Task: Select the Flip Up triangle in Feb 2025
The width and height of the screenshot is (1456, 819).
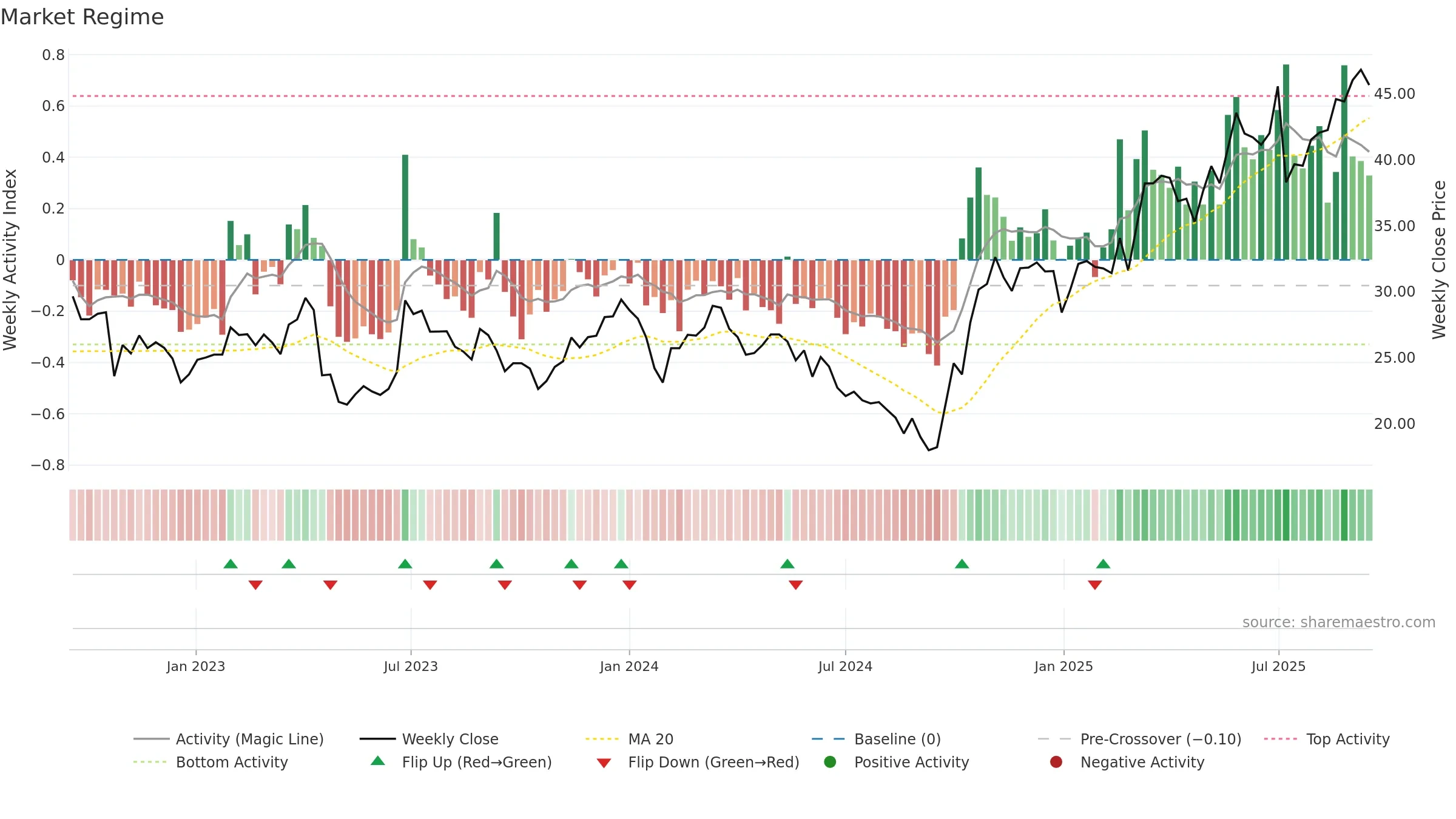Action: (x=1104, y=564)
